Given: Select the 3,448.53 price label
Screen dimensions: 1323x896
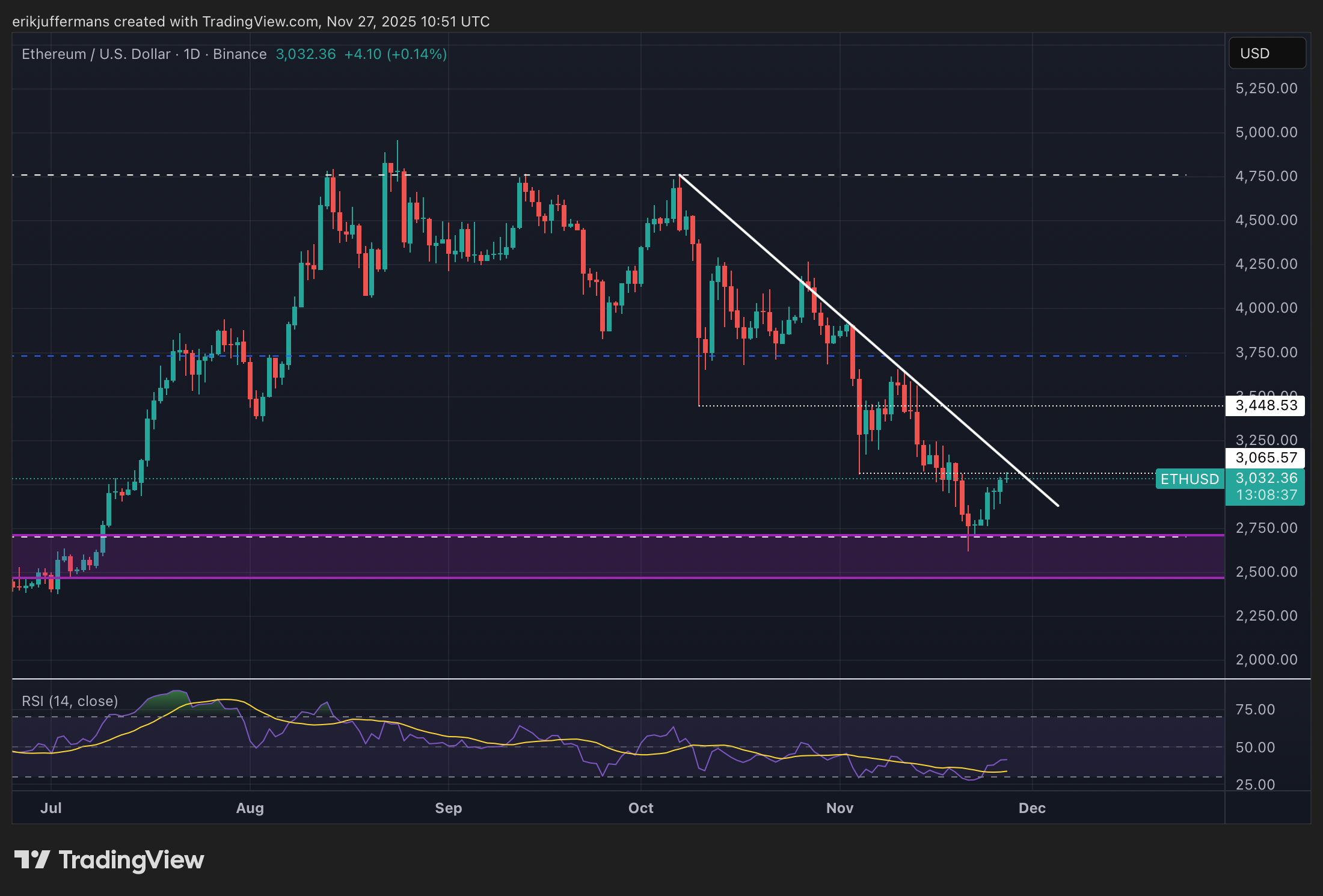Looking at the screenshot, I should tap(1265, 405).
